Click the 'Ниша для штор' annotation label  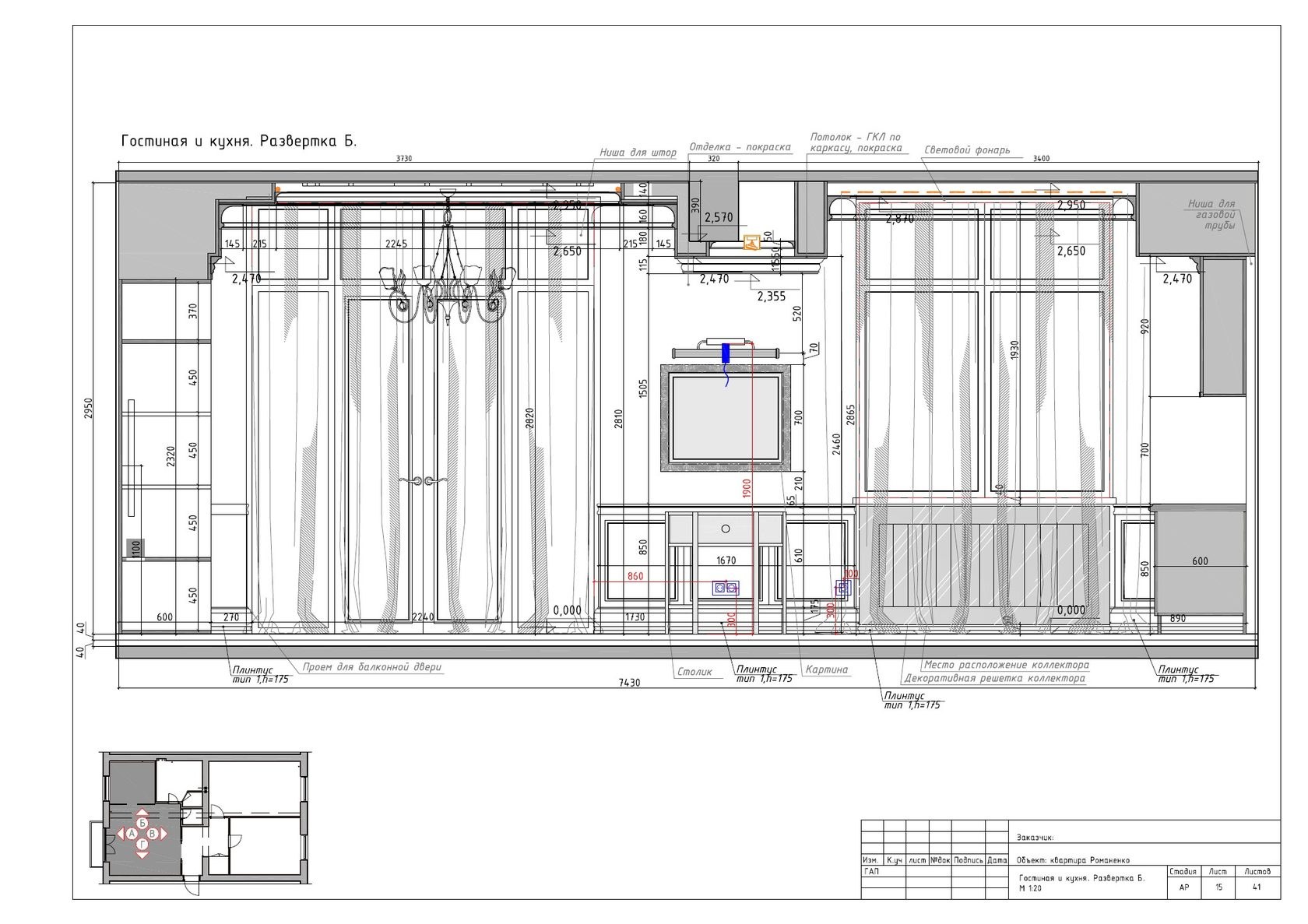pos(638,153)
